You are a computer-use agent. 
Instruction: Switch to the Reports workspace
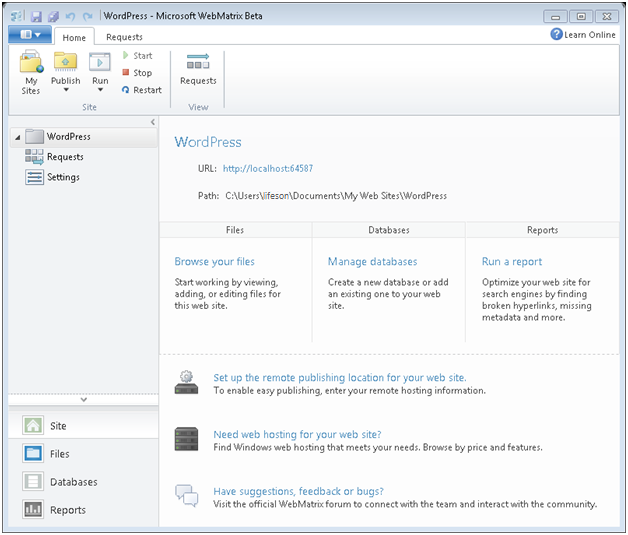coord(83,510)
